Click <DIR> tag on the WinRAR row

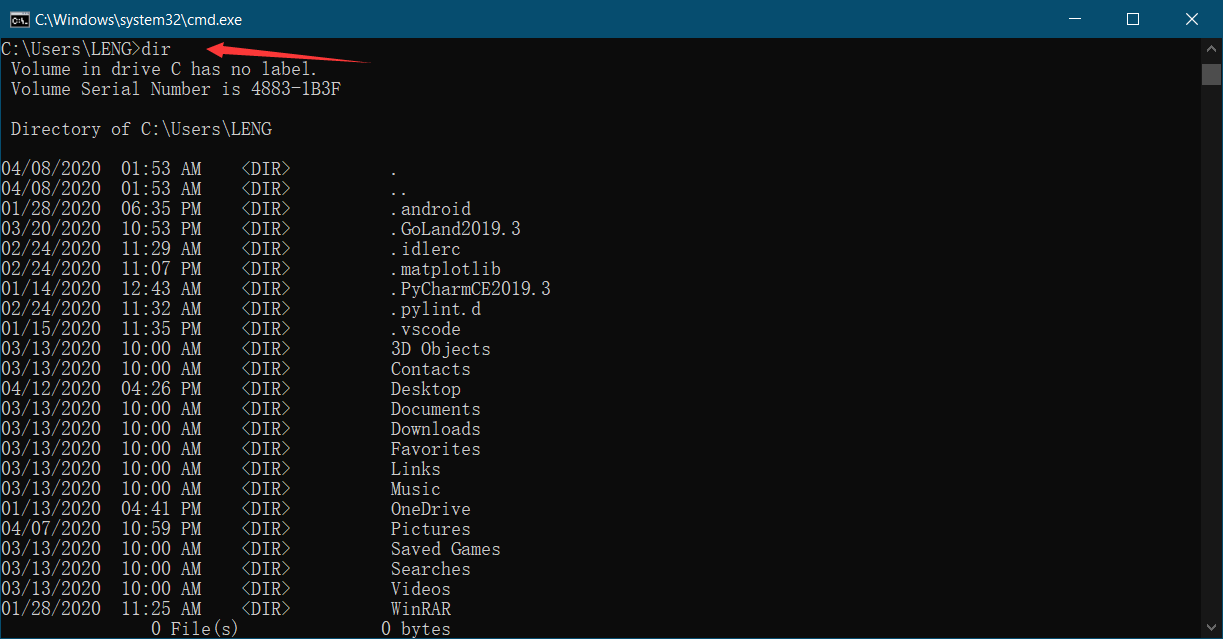click(x=266, y=609)
